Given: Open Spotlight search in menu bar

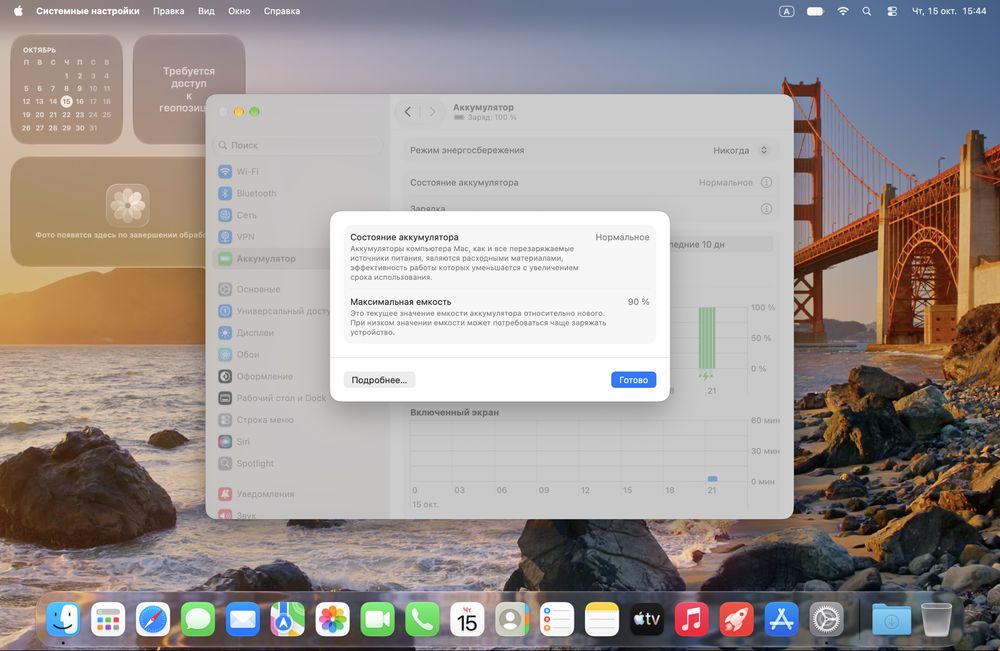Looking at the screenshot, I should (867, 11).
